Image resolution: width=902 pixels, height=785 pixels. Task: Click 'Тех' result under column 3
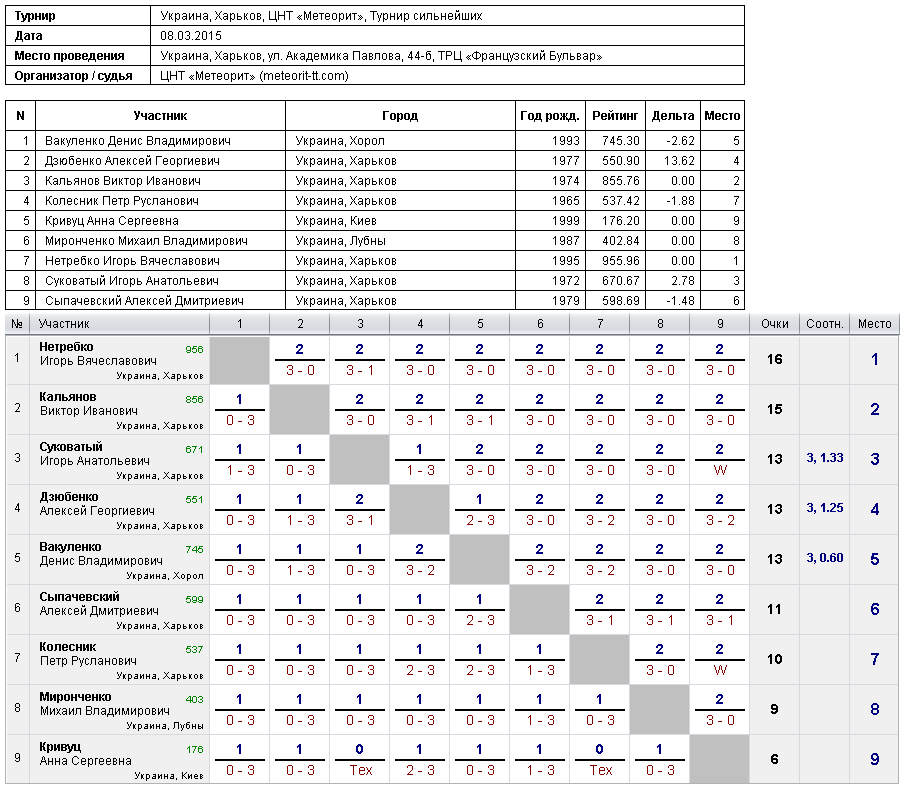361,771
